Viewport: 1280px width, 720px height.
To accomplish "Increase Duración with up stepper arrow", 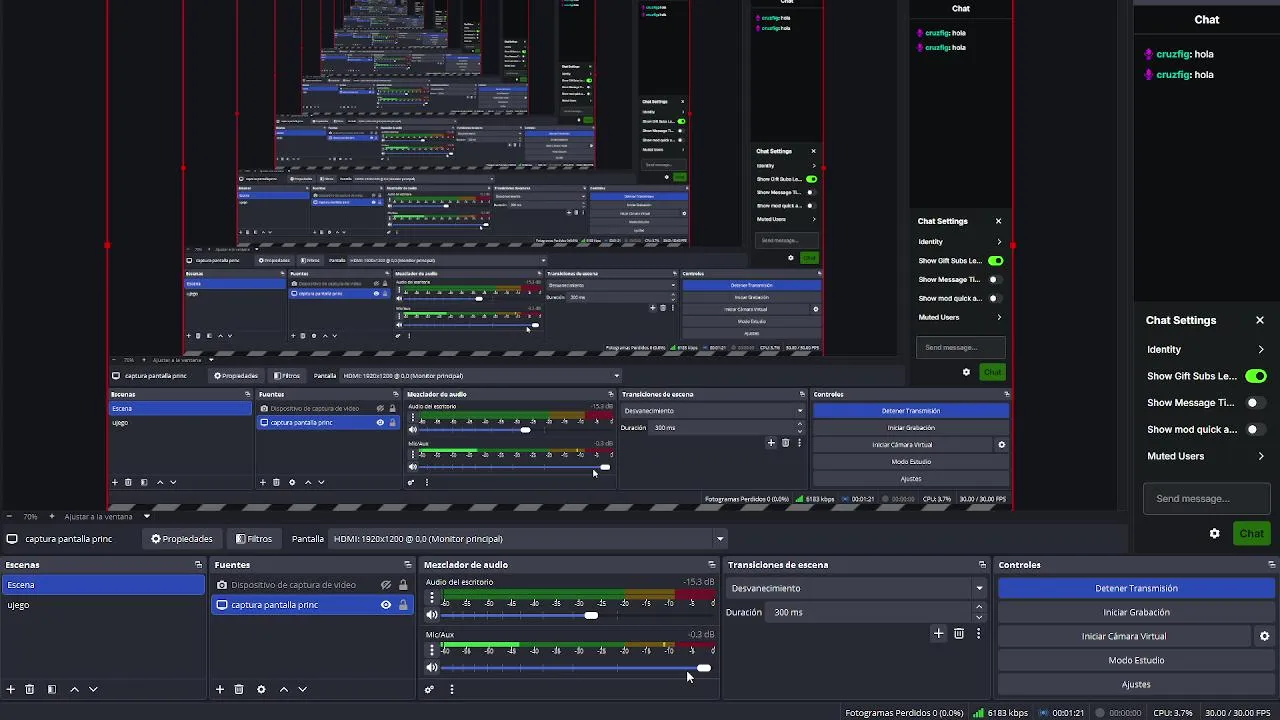I will pyautogui.click(x=979, y=607).
